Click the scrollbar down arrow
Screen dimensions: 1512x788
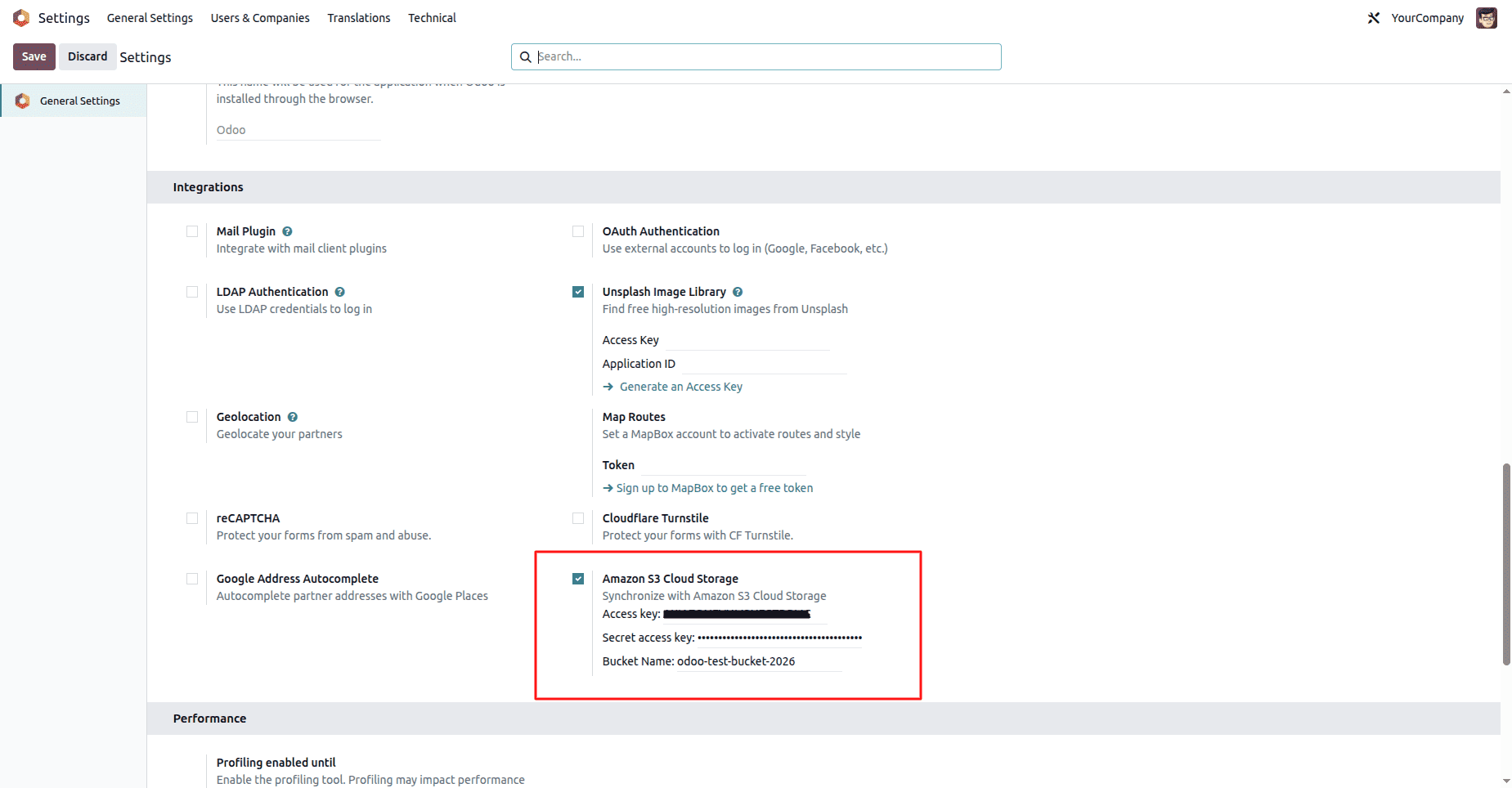tap(1506, 781)
